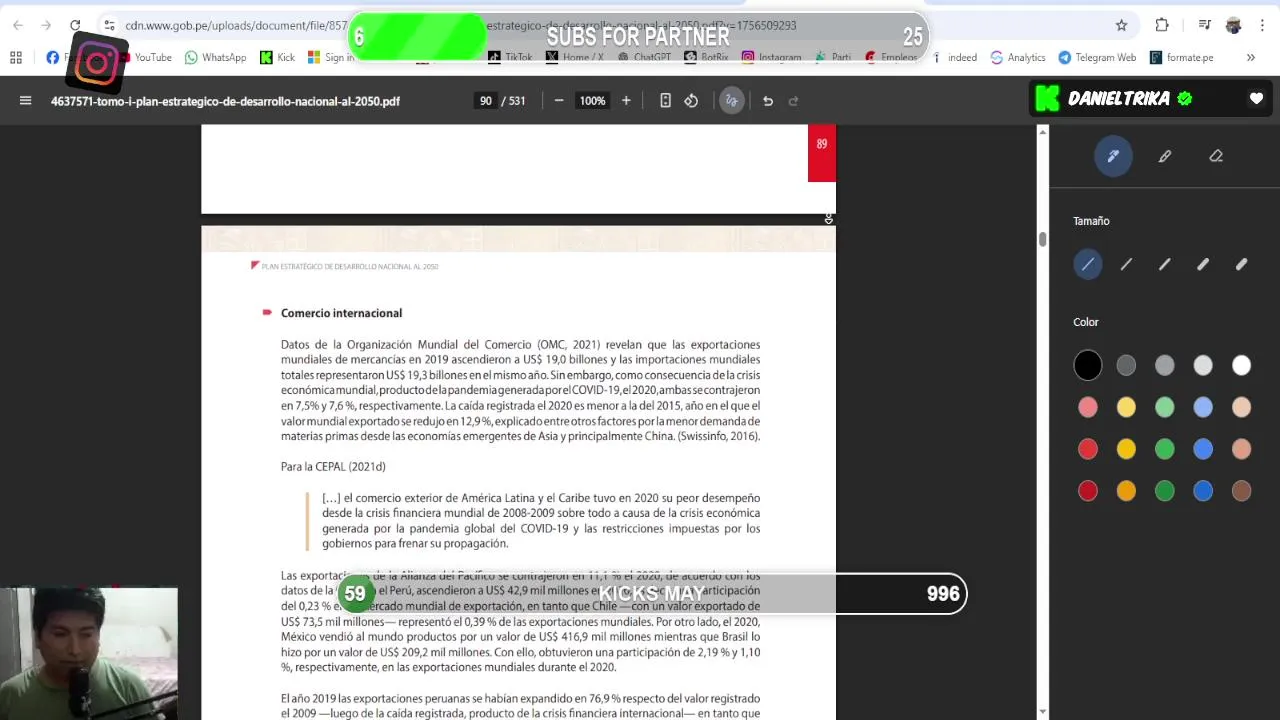
Task: Select the second pen size
Action: (x=1126, y=264)
